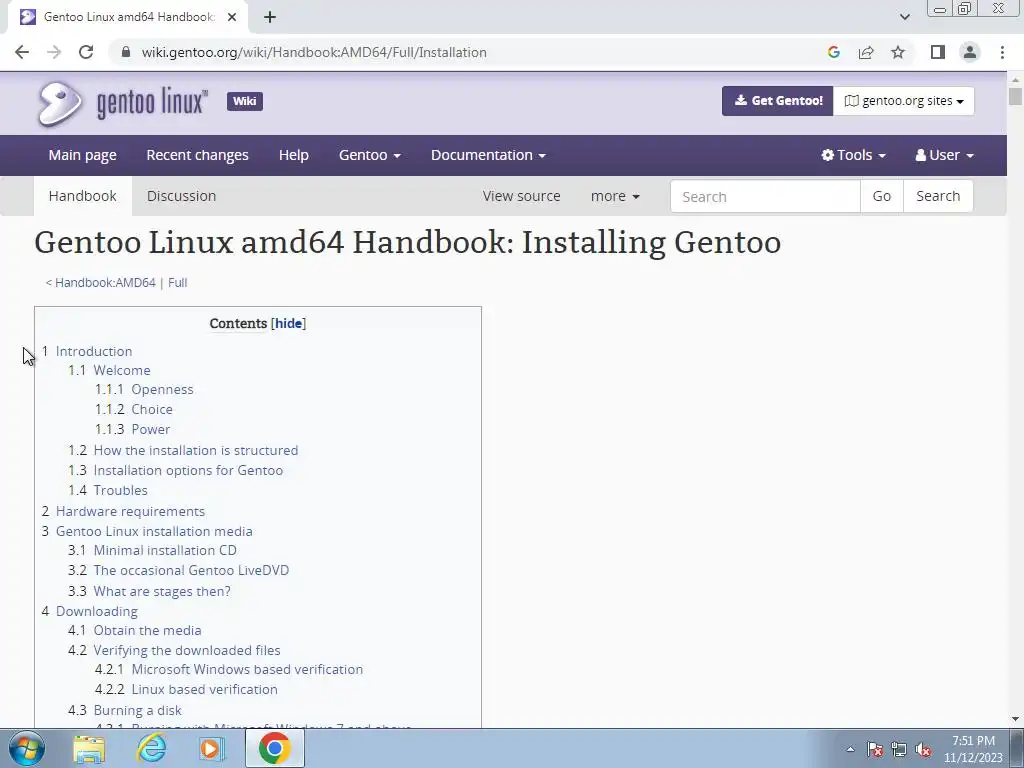Open Recent changes
This screenshot has width=1024, height=768.
[x=197, y=155]
